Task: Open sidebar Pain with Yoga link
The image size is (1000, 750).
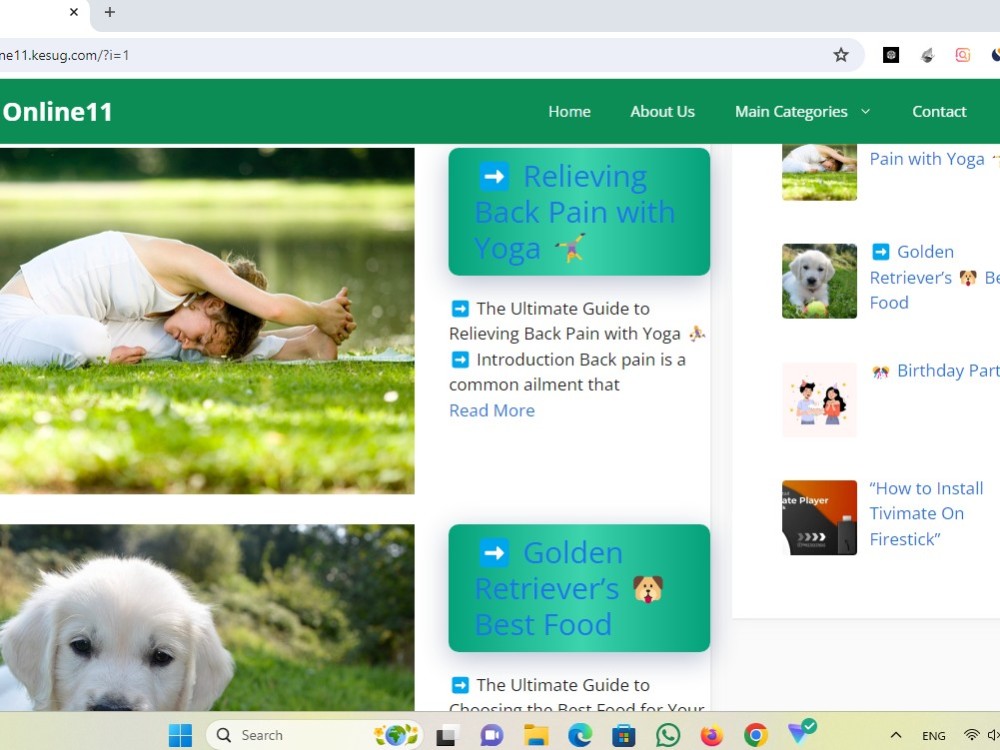Action: tap(927, 159)
